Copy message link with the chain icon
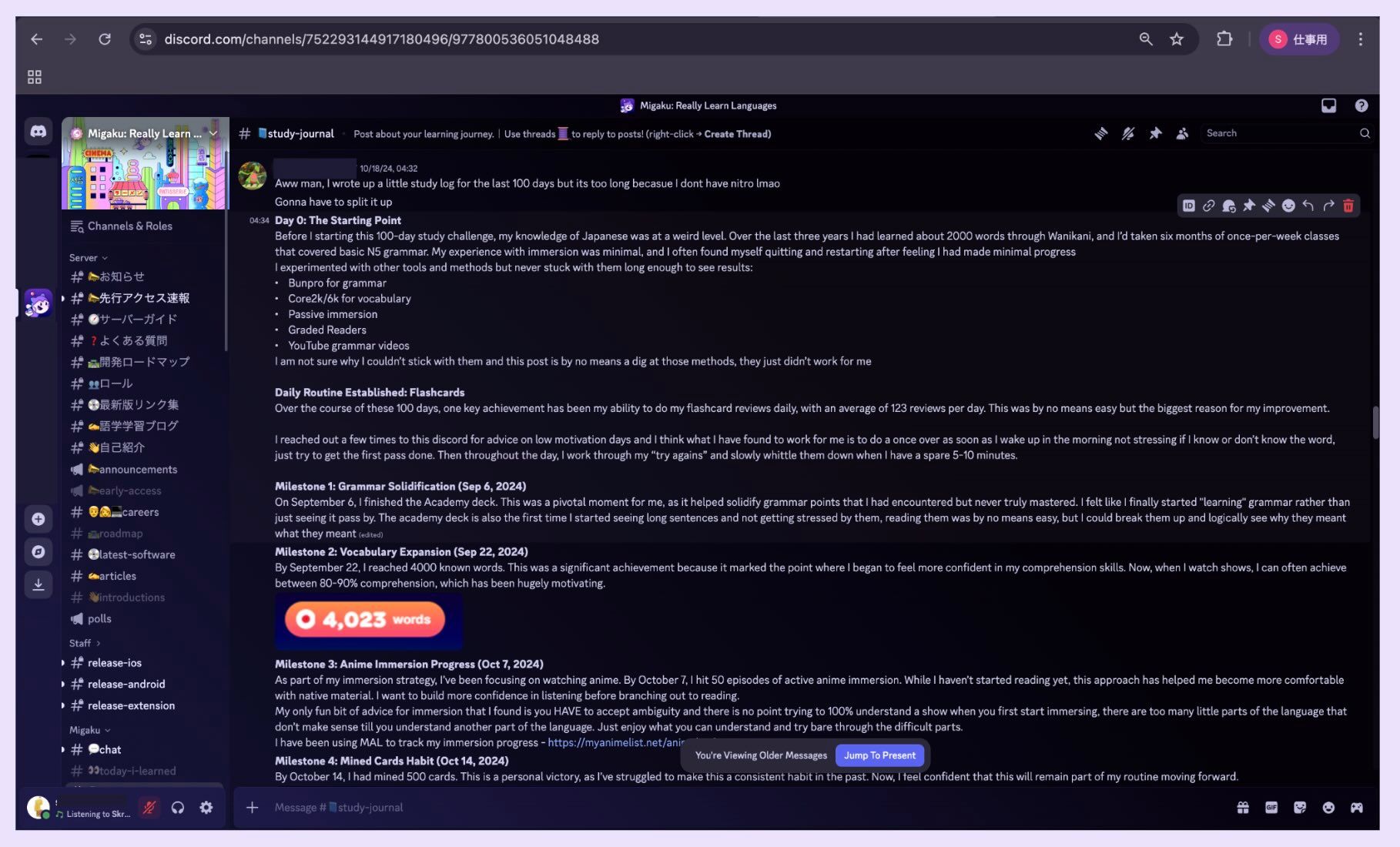 [x=1209, y=206]
